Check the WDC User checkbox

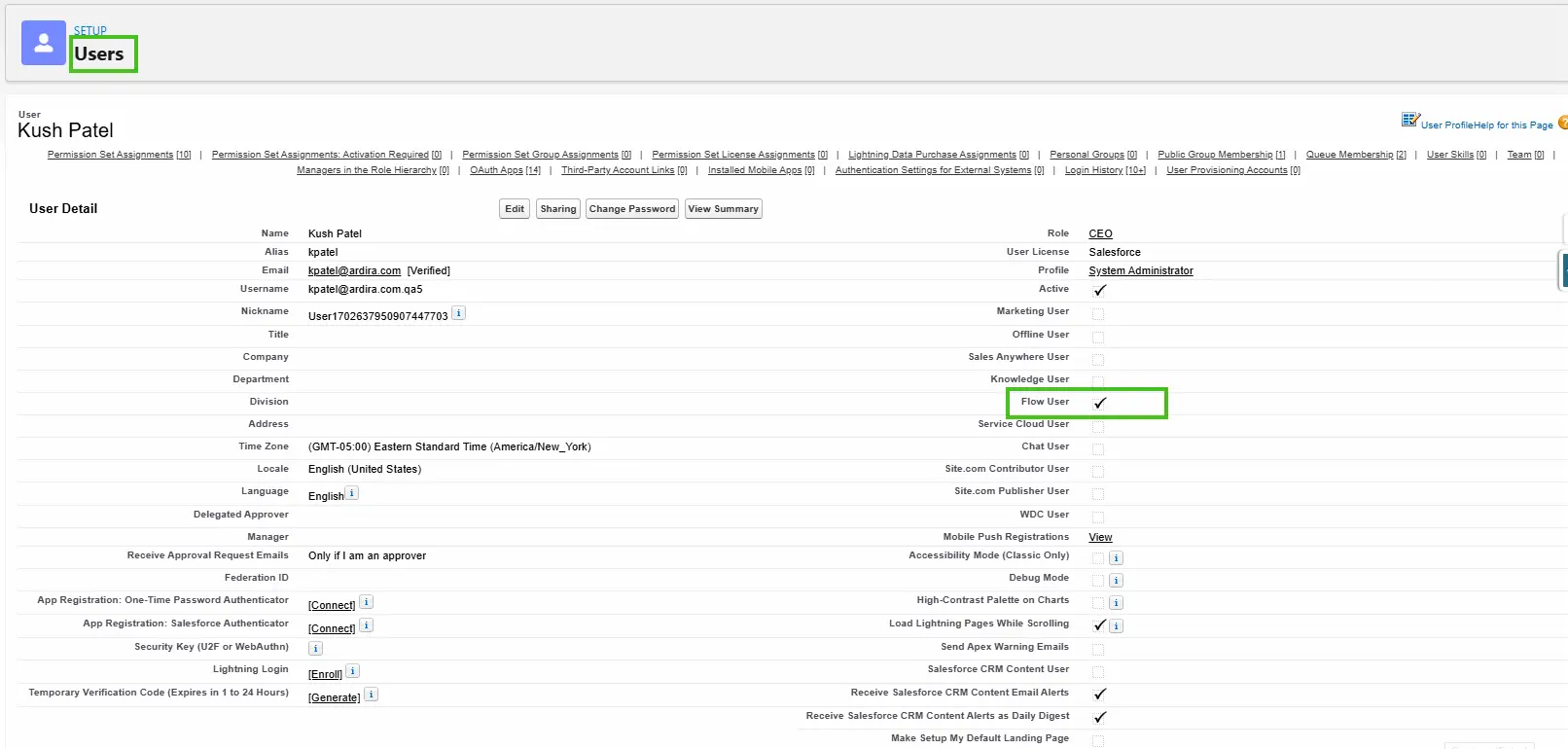pos(1098,517)
